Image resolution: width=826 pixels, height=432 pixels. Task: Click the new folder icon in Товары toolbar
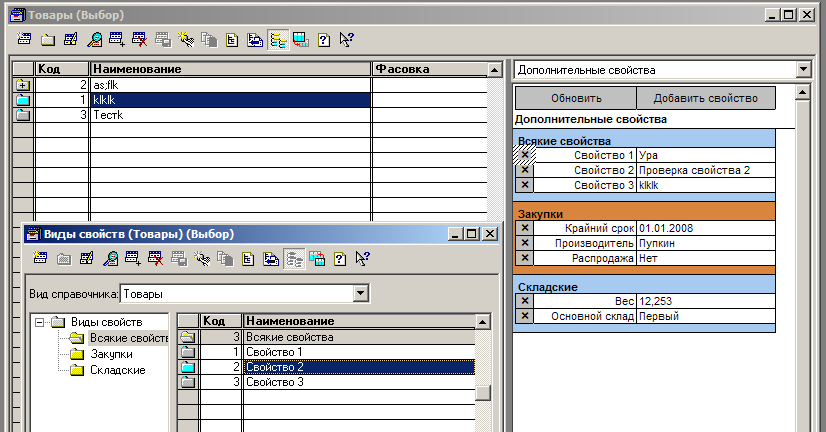[48, 40]
